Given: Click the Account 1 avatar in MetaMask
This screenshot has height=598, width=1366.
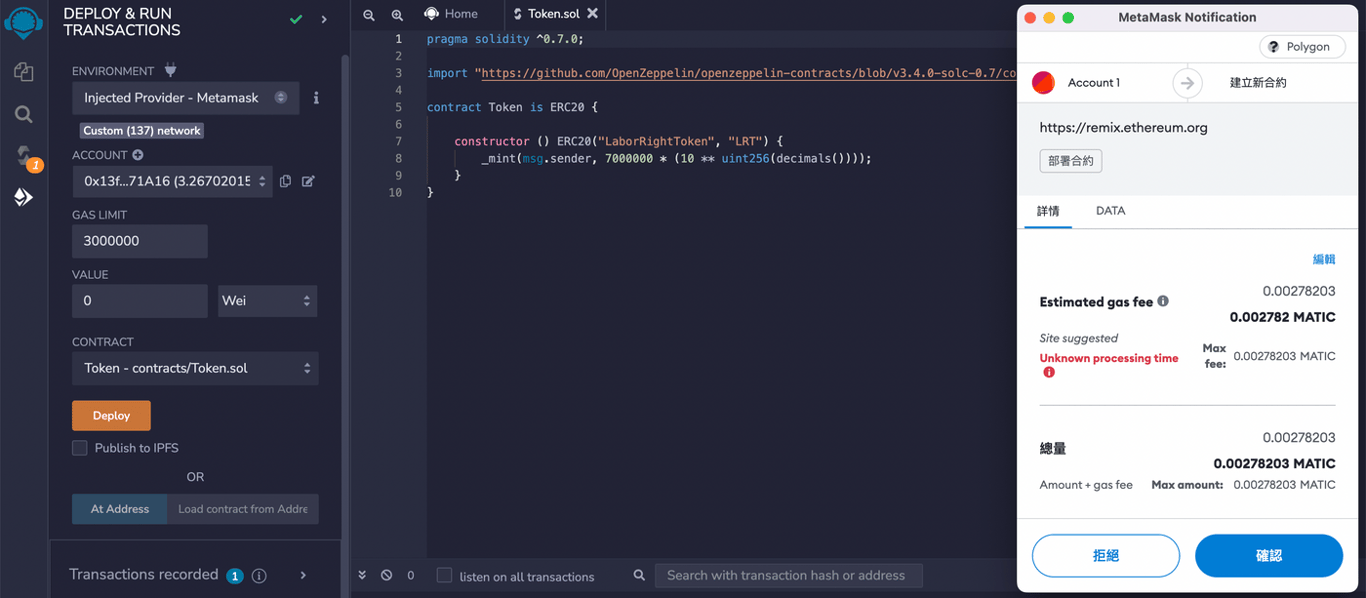Looking at the screenshot, I should tap(1043, 83).
